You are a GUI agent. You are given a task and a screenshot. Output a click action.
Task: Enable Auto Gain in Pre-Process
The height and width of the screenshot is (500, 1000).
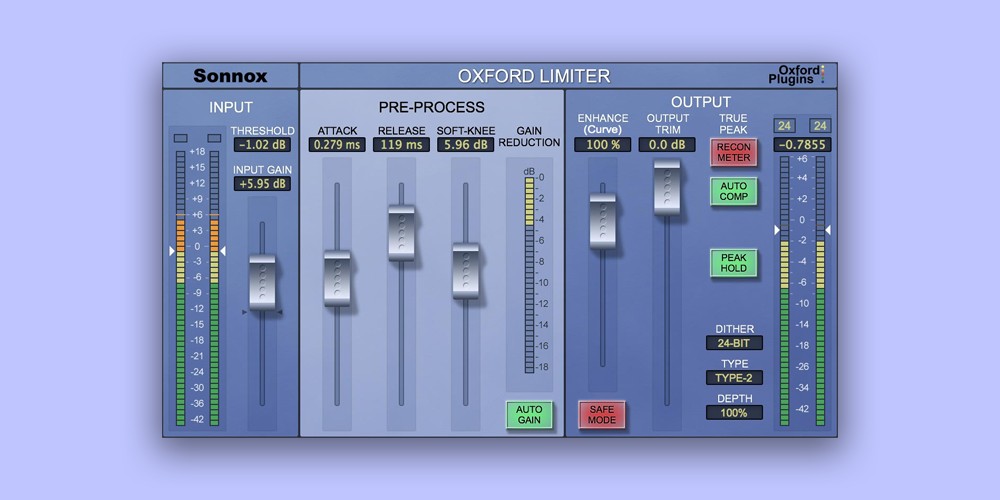tap(529, 414)
